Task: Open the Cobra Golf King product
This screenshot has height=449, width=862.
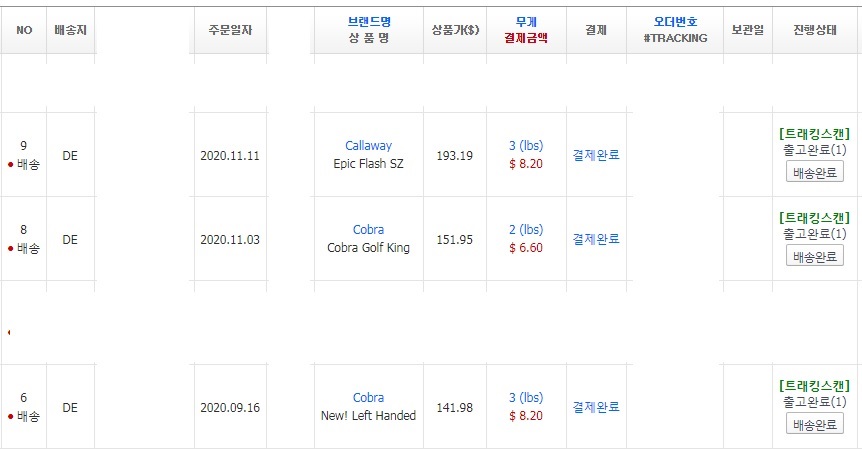Action: pos(368,248)
